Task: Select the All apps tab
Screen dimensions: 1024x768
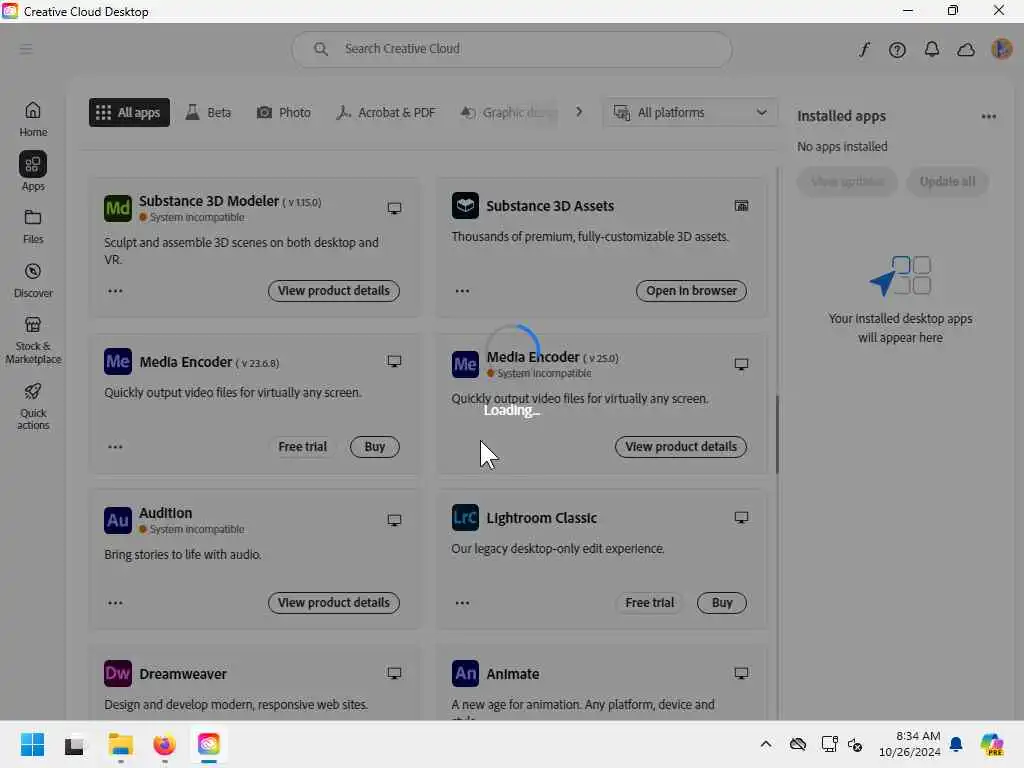Action: (x=129, y=112)
